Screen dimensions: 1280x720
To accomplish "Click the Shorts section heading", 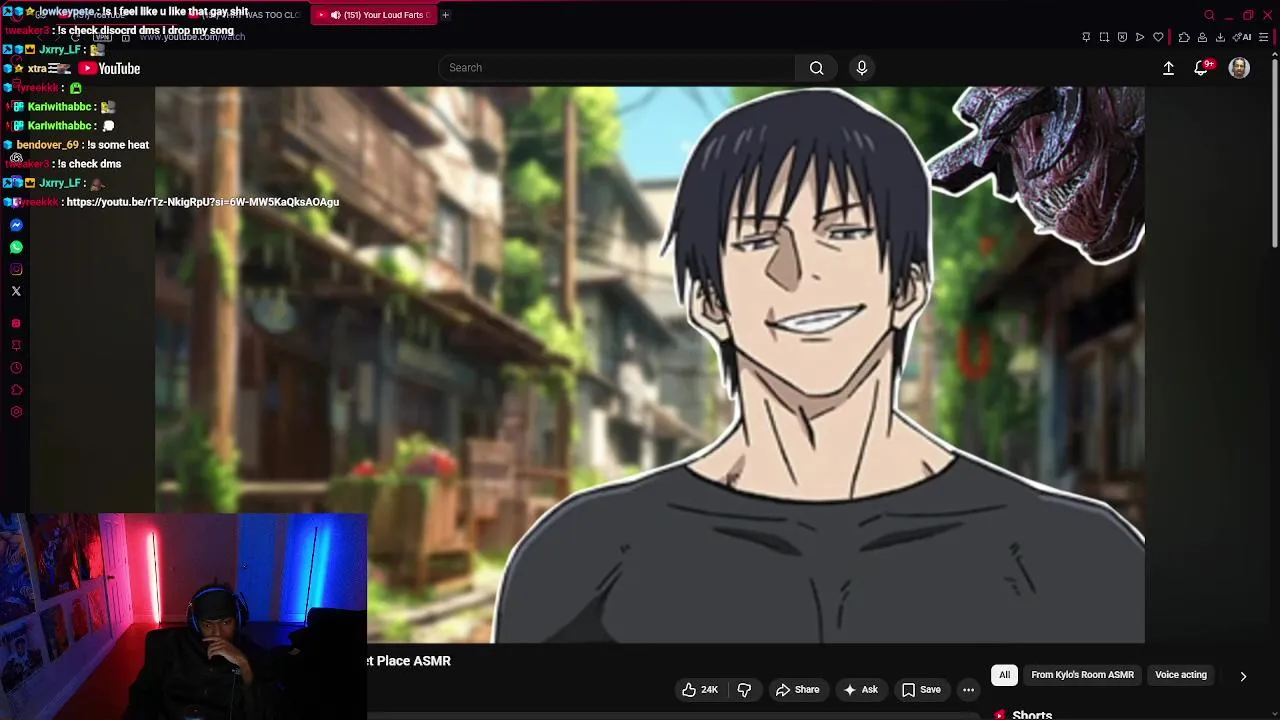I will pos(1032,714).
